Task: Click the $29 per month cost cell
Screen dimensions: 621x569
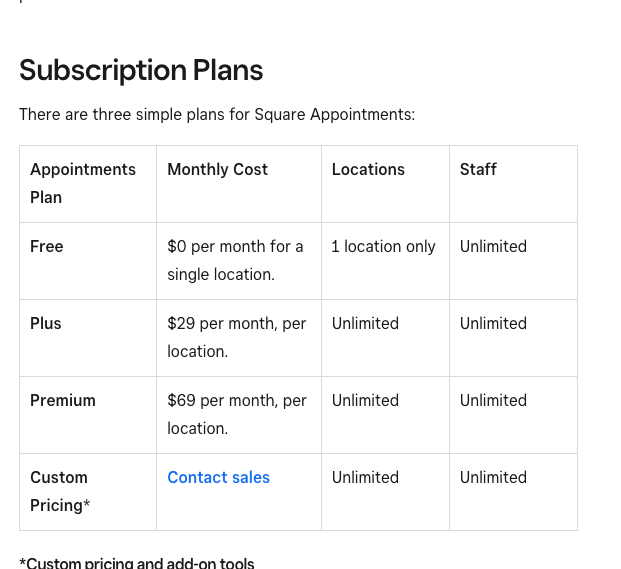Action: click(236, 337)
